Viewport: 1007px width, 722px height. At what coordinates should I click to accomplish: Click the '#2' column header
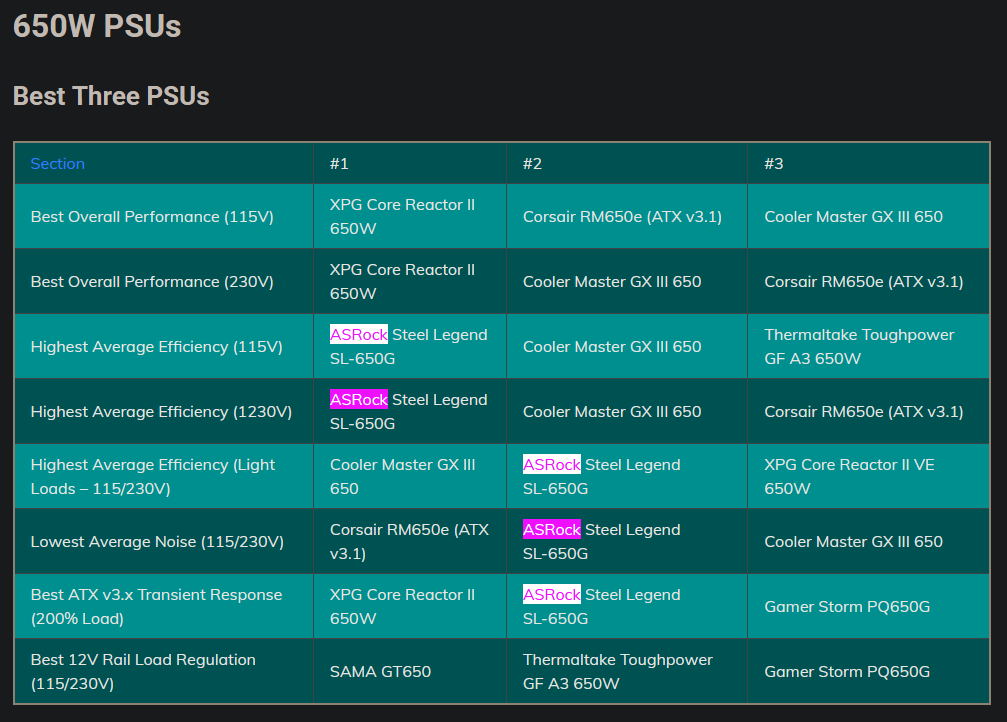[x=532, y=164]
